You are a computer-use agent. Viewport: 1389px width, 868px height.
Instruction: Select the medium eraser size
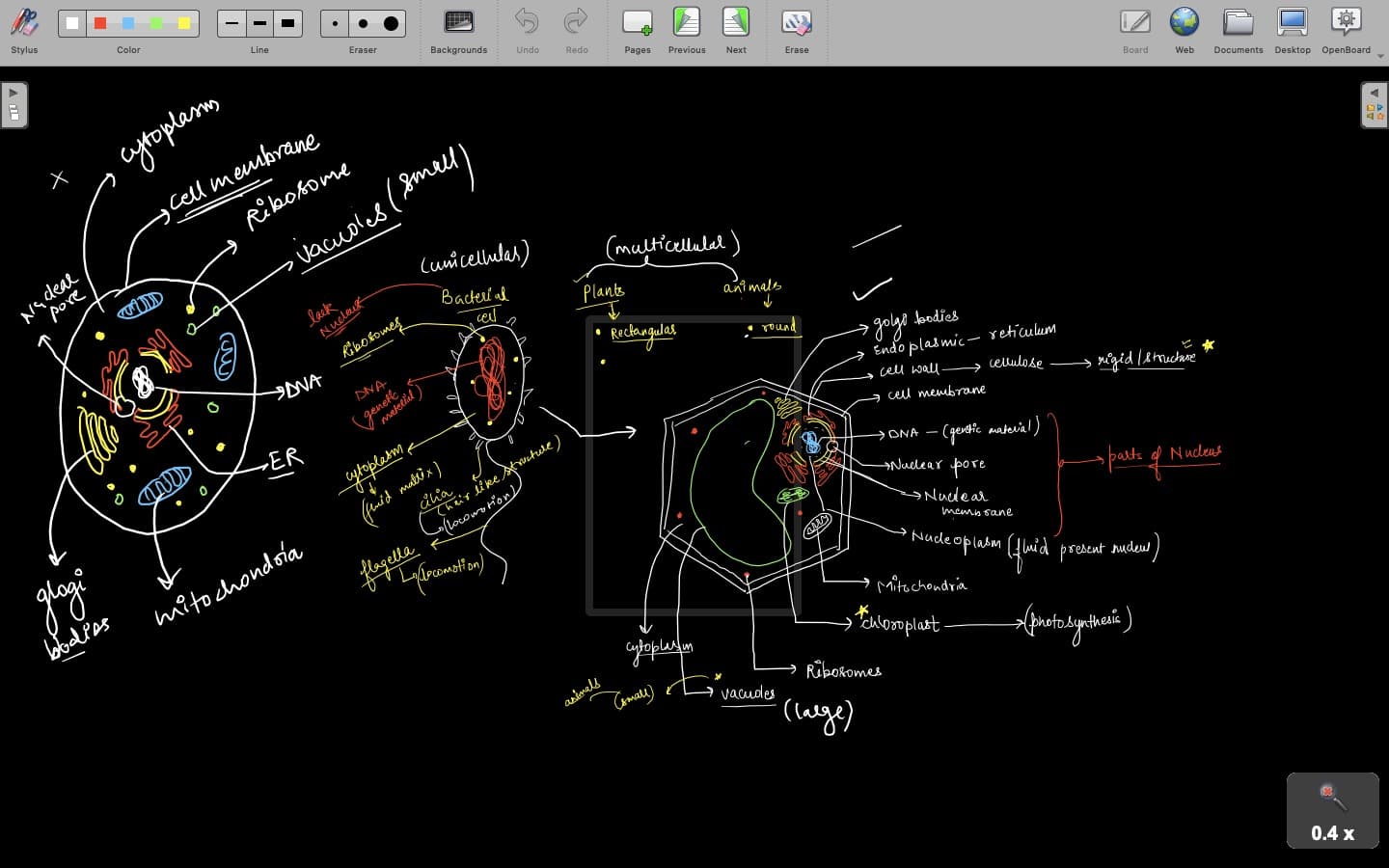coord(363,23)
